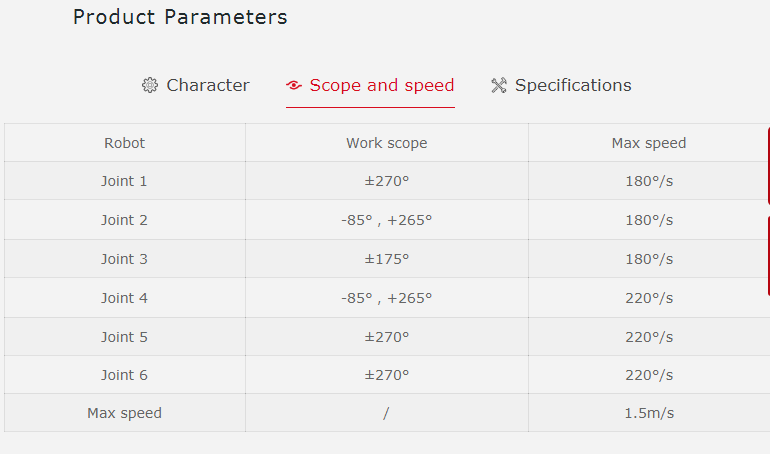Select the Joint 1 row label
770x454 pixels.
124,181
